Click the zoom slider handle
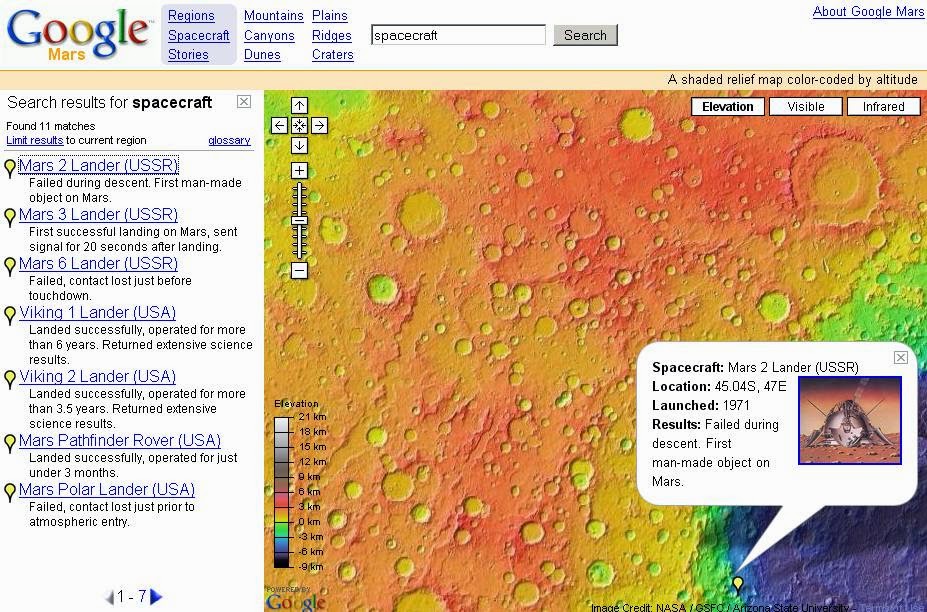 click(x=299, y=221)
